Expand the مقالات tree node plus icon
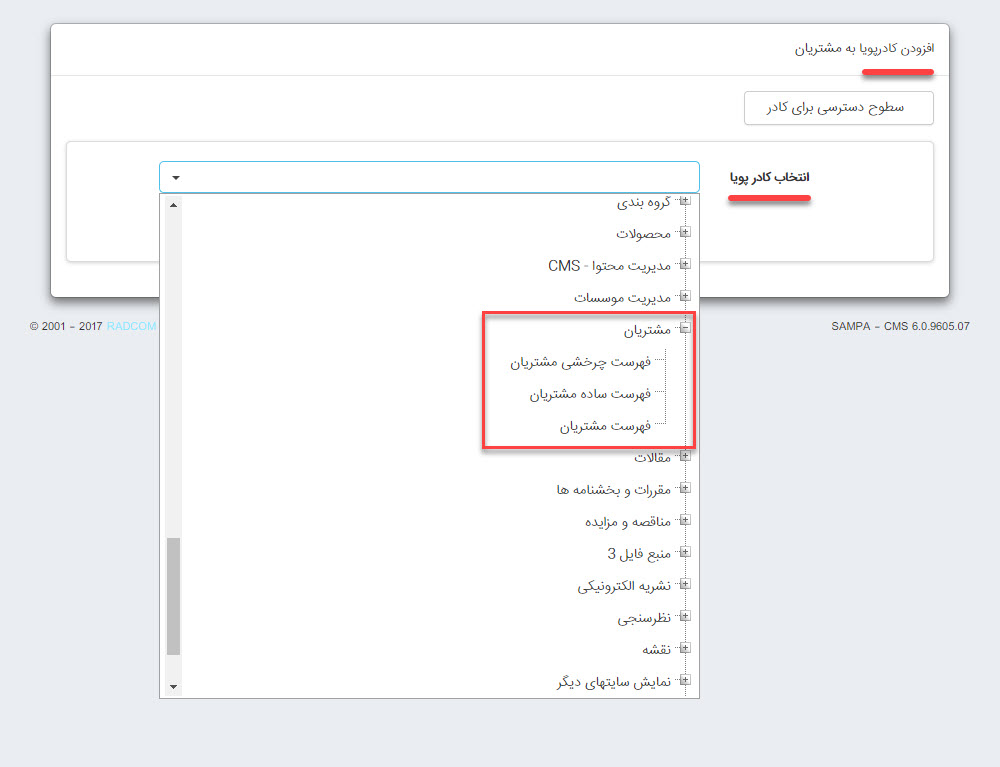 pyautogui.click(x=685, y=456)
